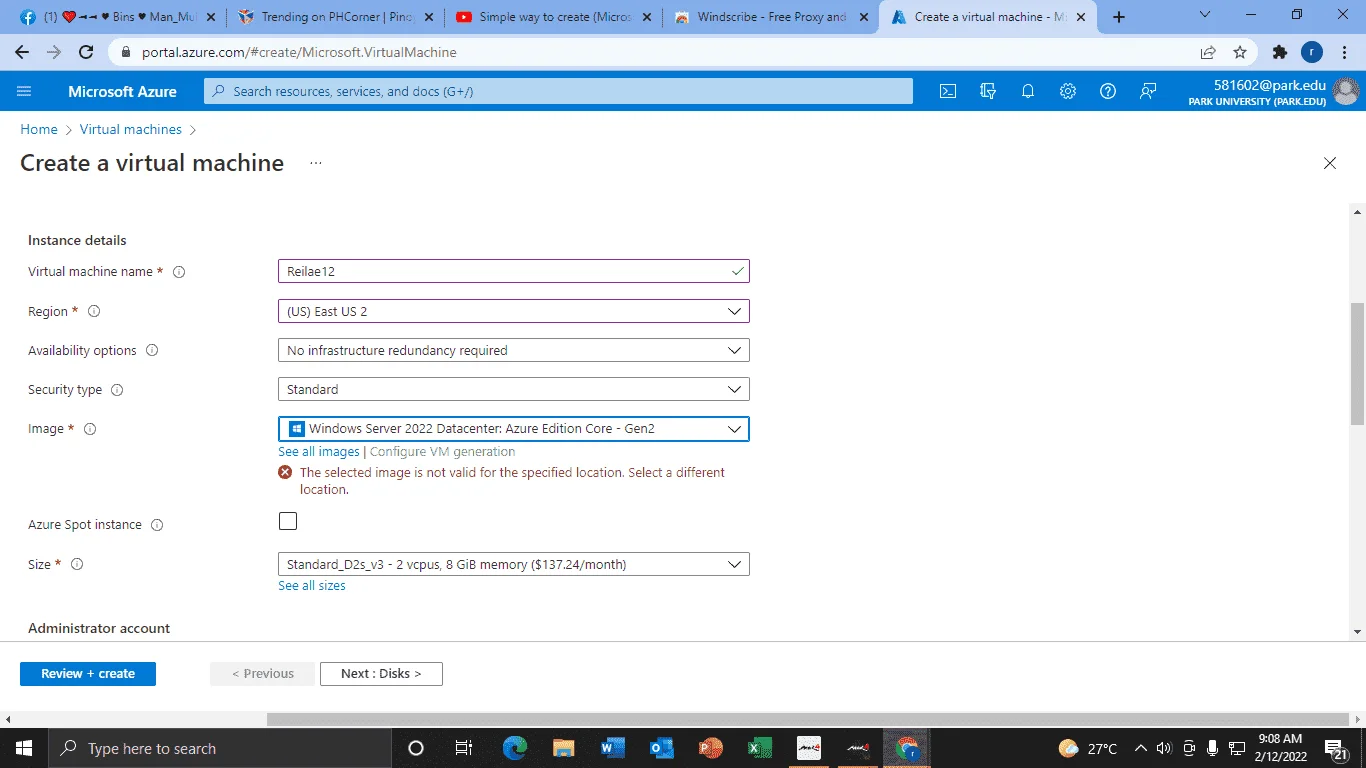Open PowerPoint from the taskbar
This screenshot has height=768, width=1366.
click(711, 748)
